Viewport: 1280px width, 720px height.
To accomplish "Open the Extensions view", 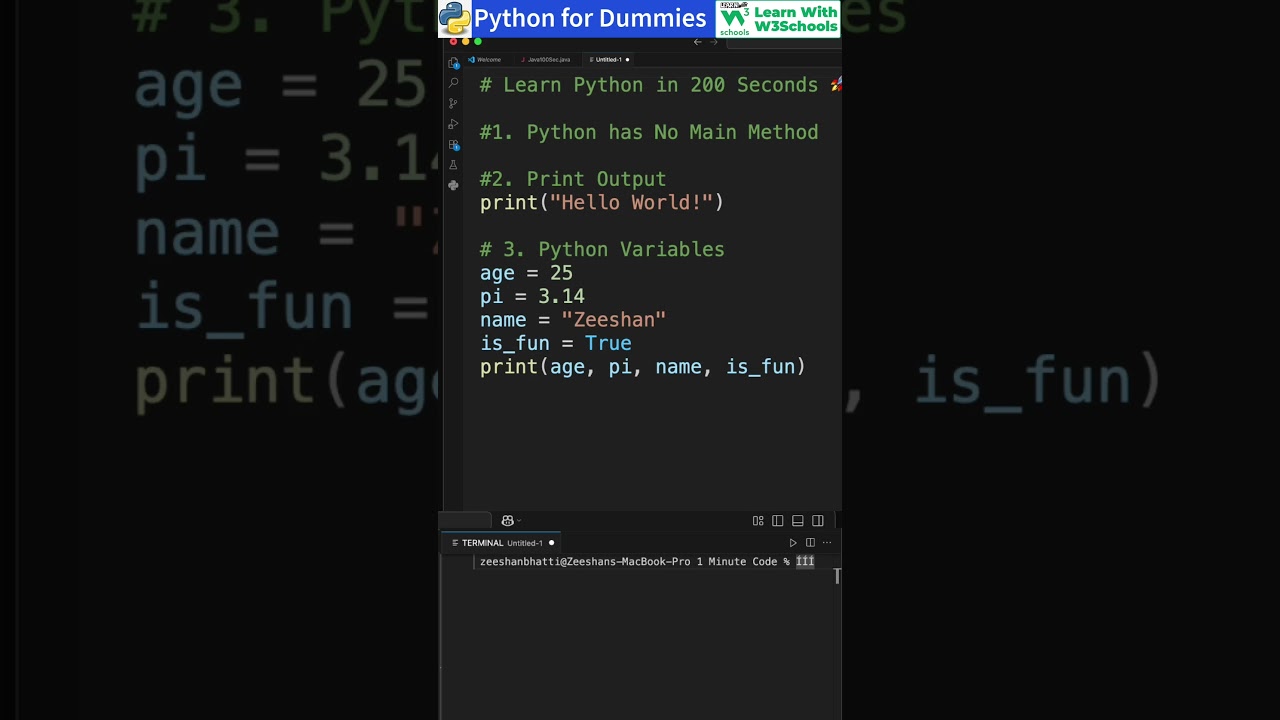I will click(x=453, y=145).
